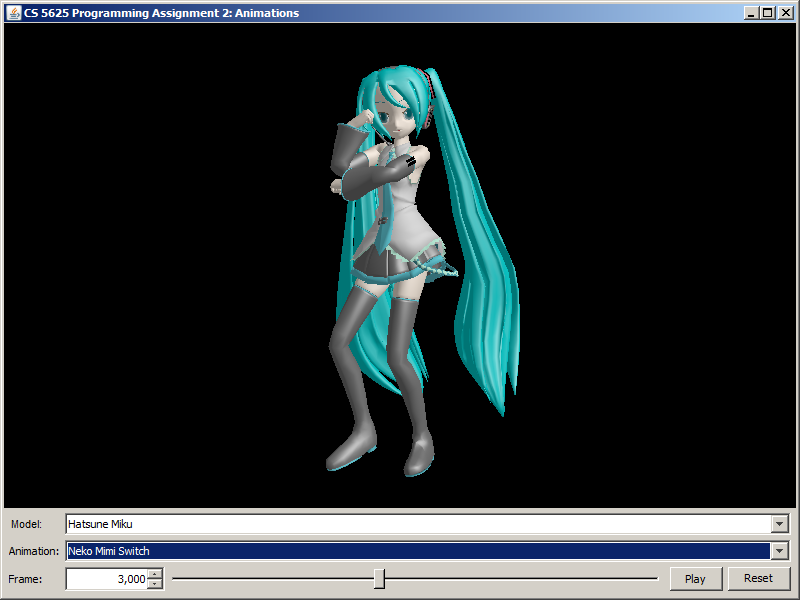This screenshot has width=800, height=600.
Task: Click the window title bar text
Action: tap(161, 13)
